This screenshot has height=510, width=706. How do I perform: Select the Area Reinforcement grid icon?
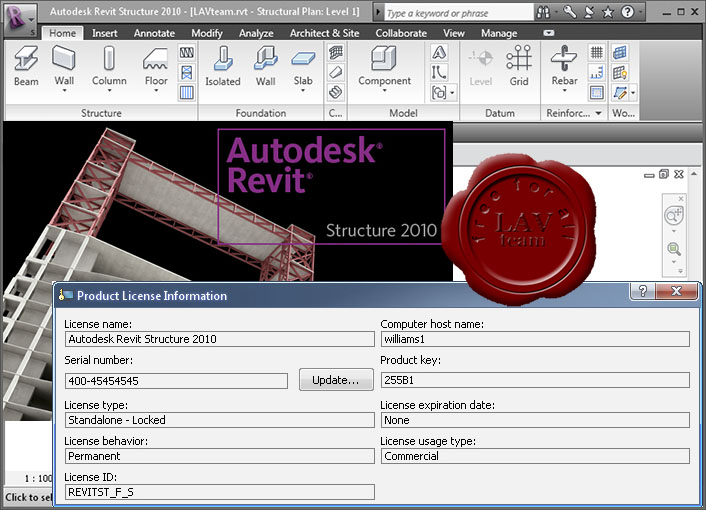(x=597, y=53)
